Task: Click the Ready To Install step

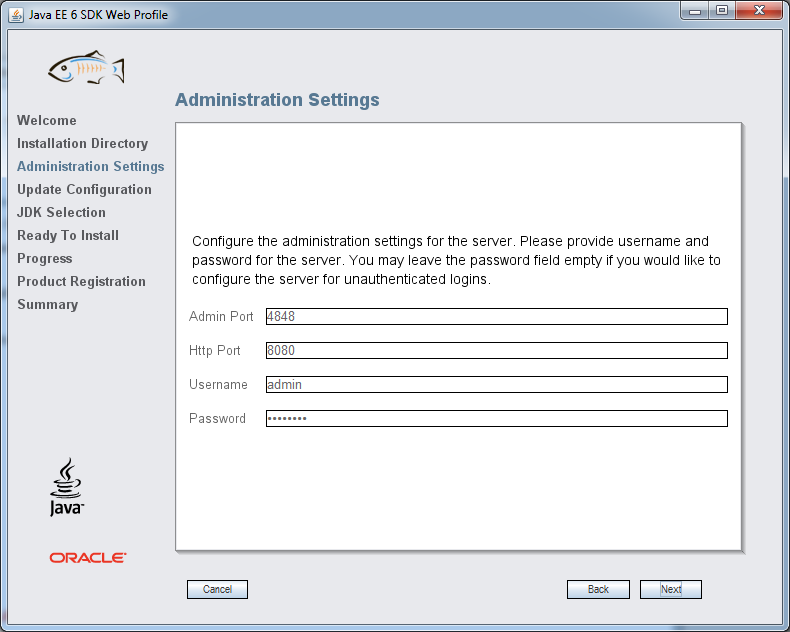Action: point(68,235)
